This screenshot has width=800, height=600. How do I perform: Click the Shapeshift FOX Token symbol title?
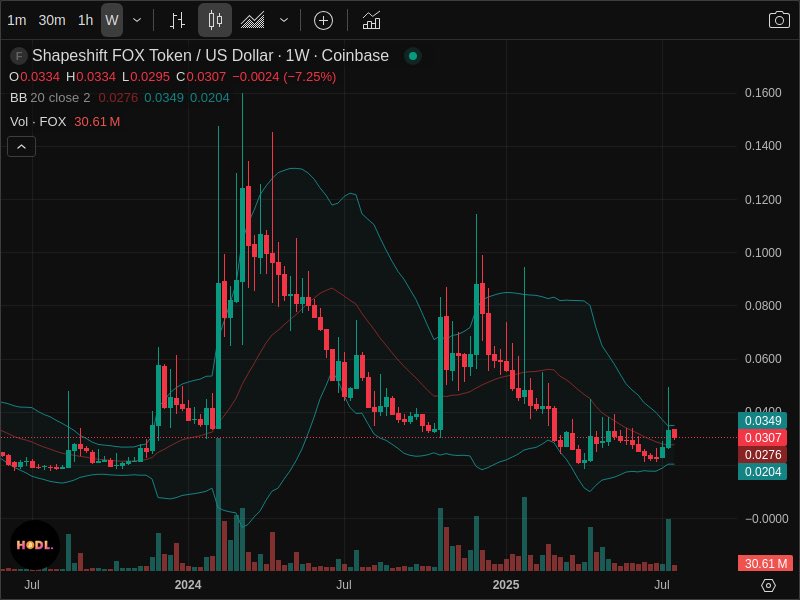coord(210,55)
